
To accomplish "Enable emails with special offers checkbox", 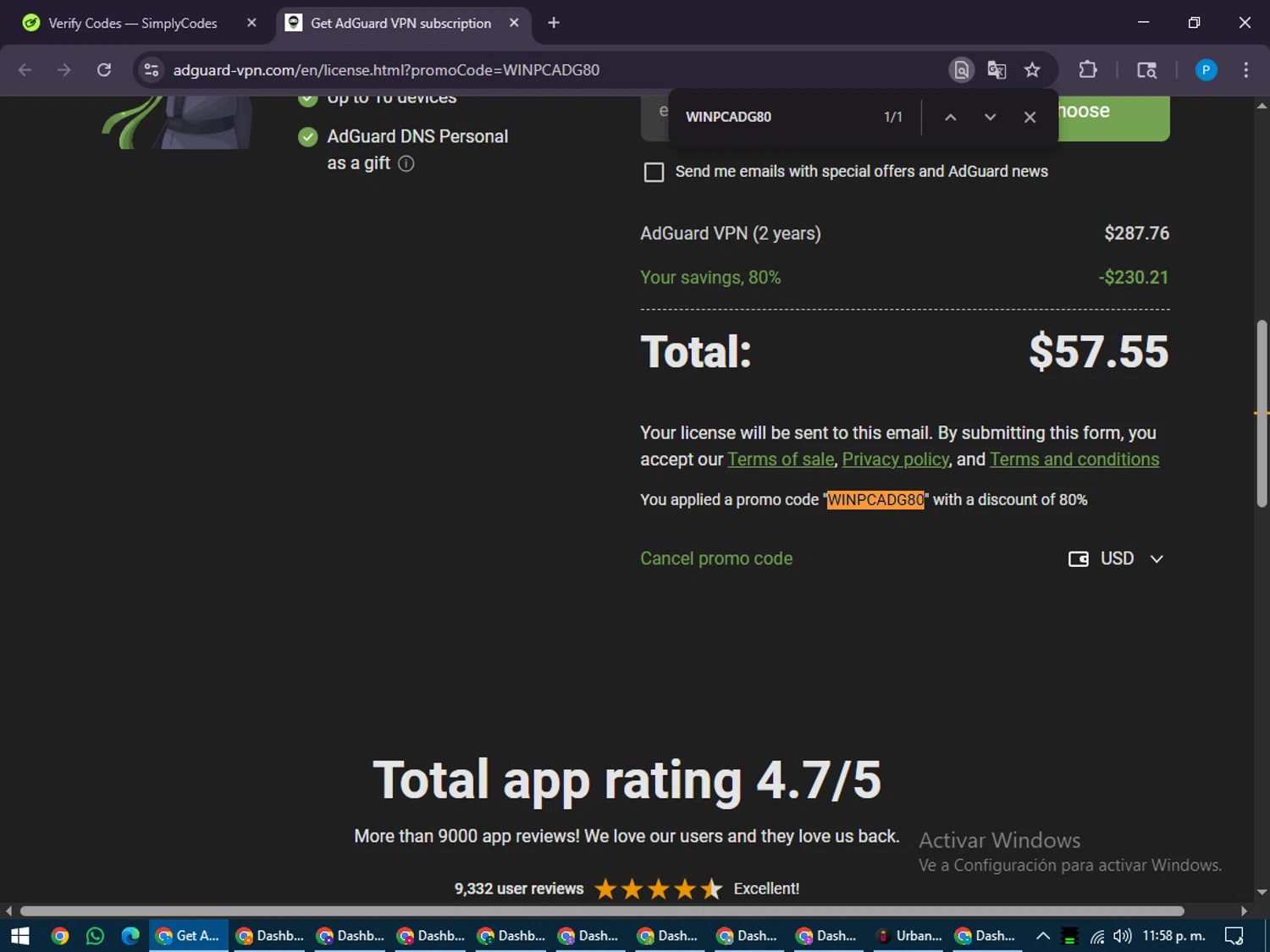I will pos(654,173).
